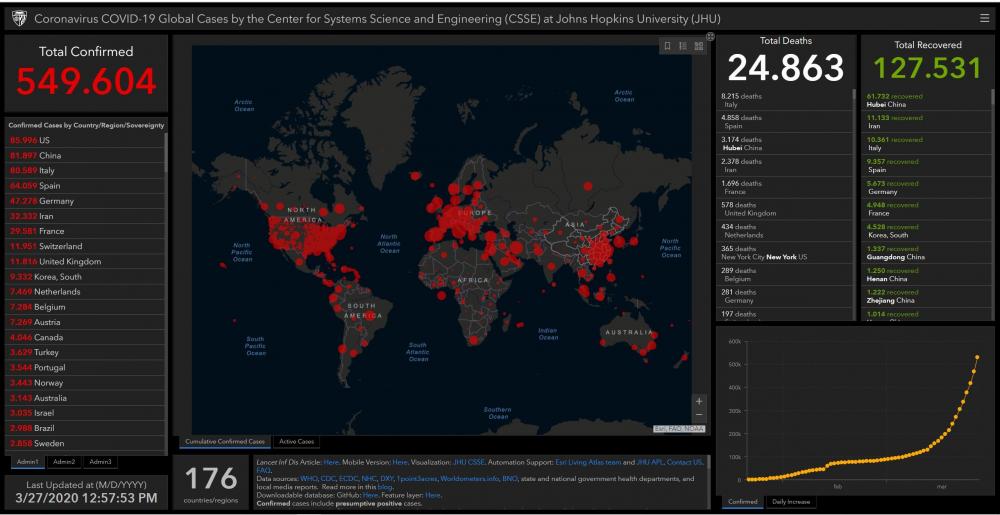The width and height of the screenshot is (1000, 515).
Task: Select the Cumulative Confirmed Cases tab
Action: (x=225, y=441)
